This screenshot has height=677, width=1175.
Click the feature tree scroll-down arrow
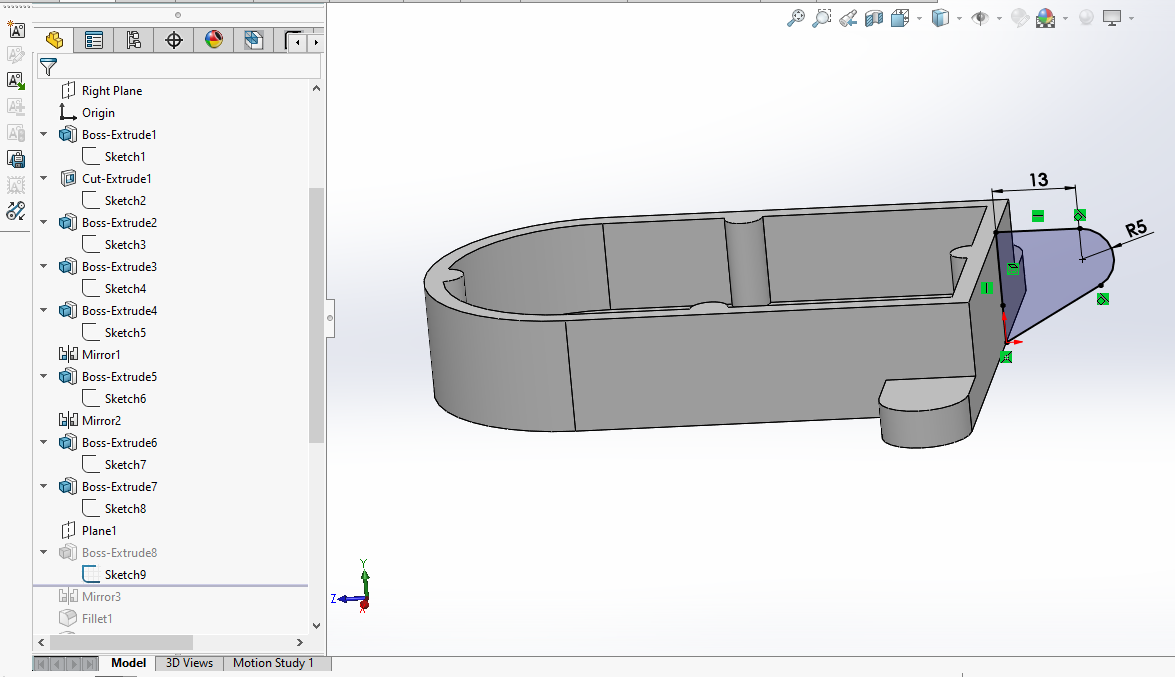317,626
